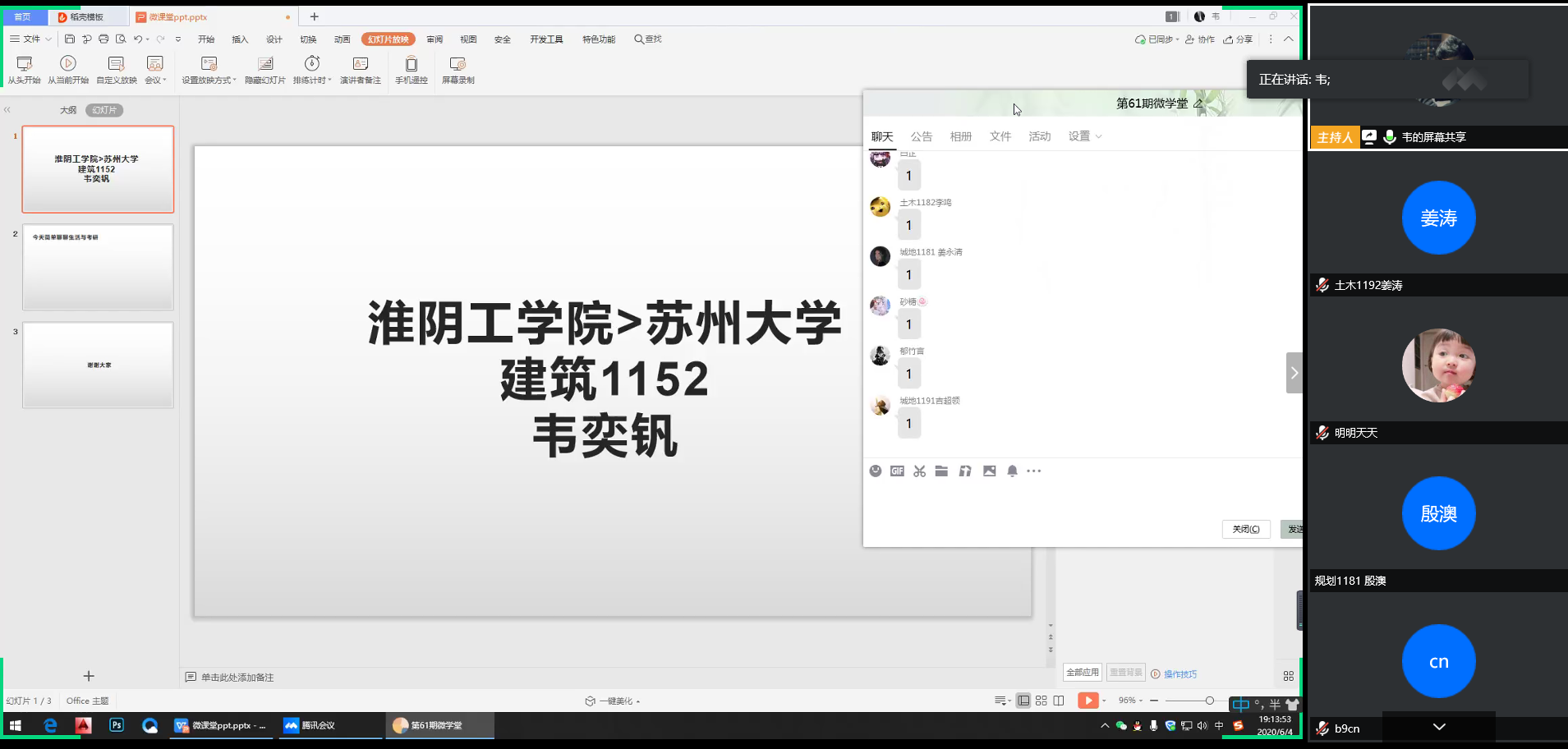Toggle 隐藏幻灯片 for the current slide
Screen dimensions: 1568x749
pyautogui.click(x=264, y=70)
